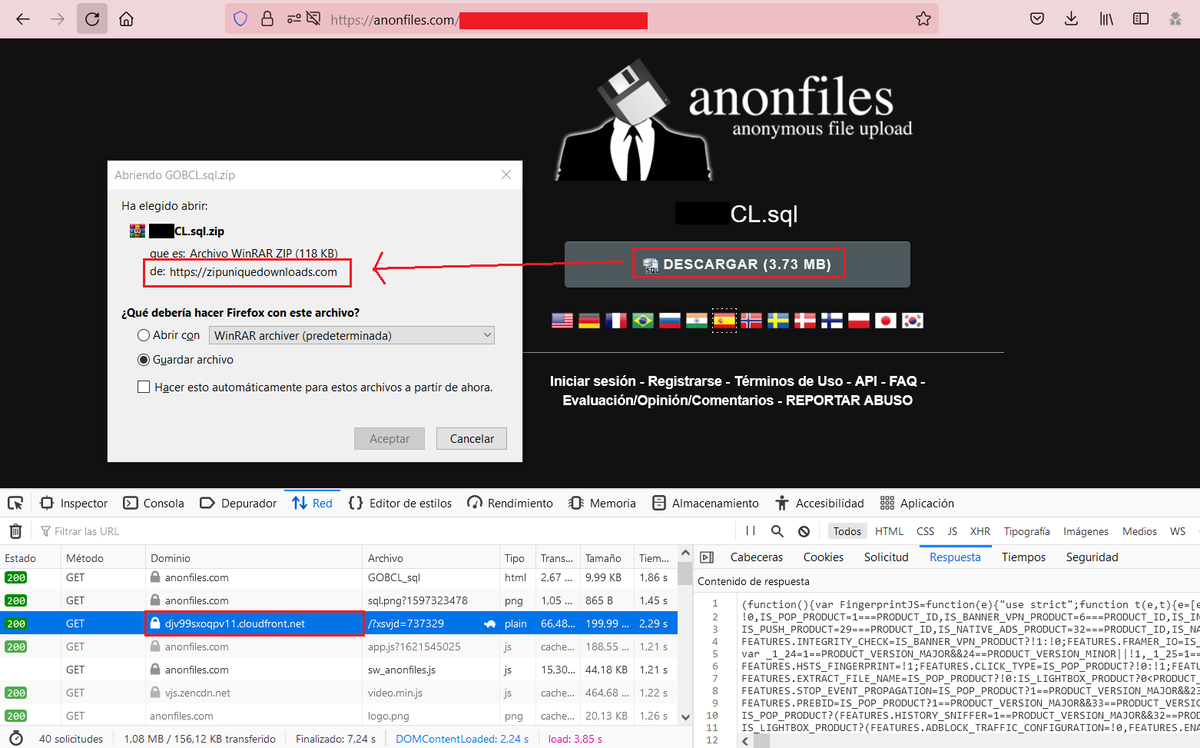Toggle the sidebar icon in browser toolbar
Viewport: 1200px width, 748px height.
pyautogui.click(x=1141, y=19)
